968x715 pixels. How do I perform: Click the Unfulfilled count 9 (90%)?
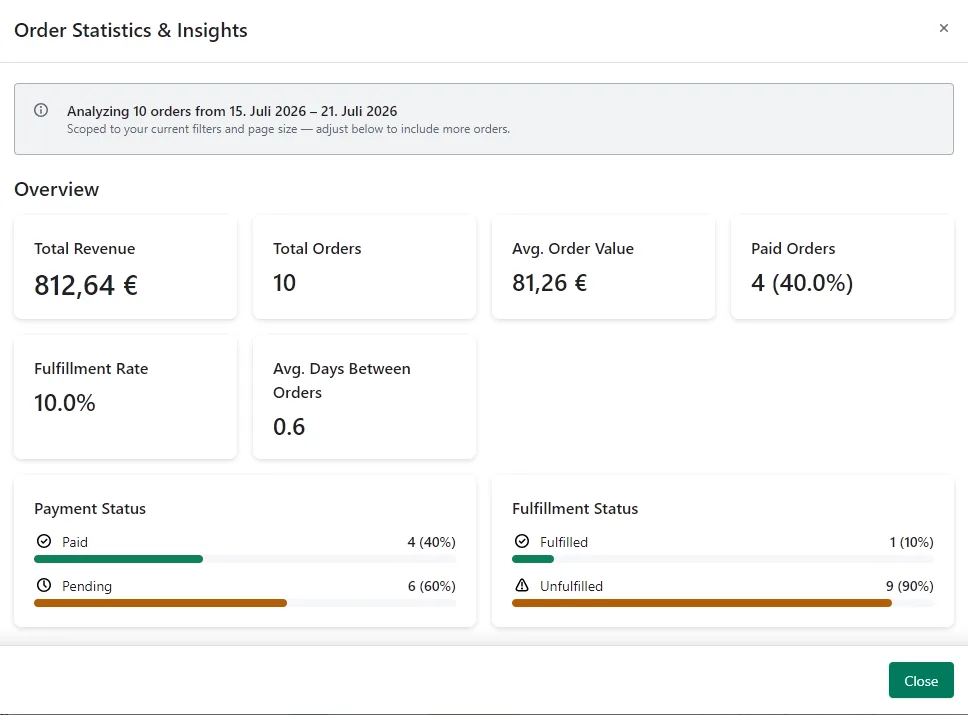coord(909,586)
